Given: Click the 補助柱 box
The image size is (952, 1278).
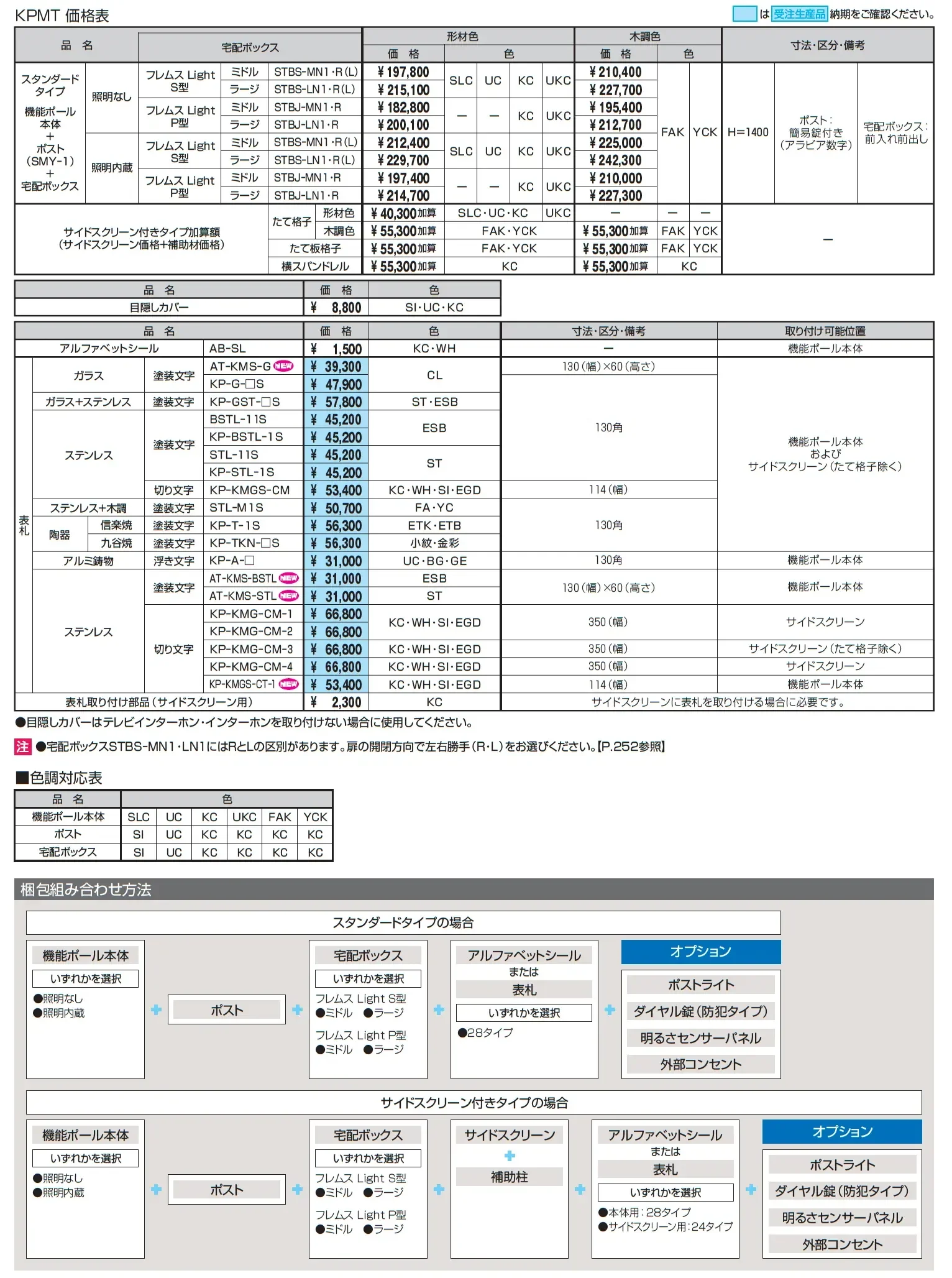Looking at the screenshot, I should click(x=510, y=1177).
